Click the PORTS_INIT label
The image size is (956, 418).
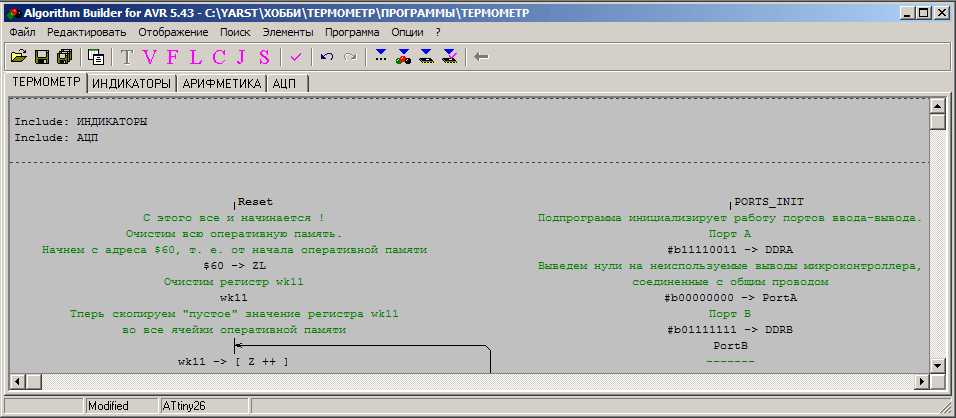[769, 202]
